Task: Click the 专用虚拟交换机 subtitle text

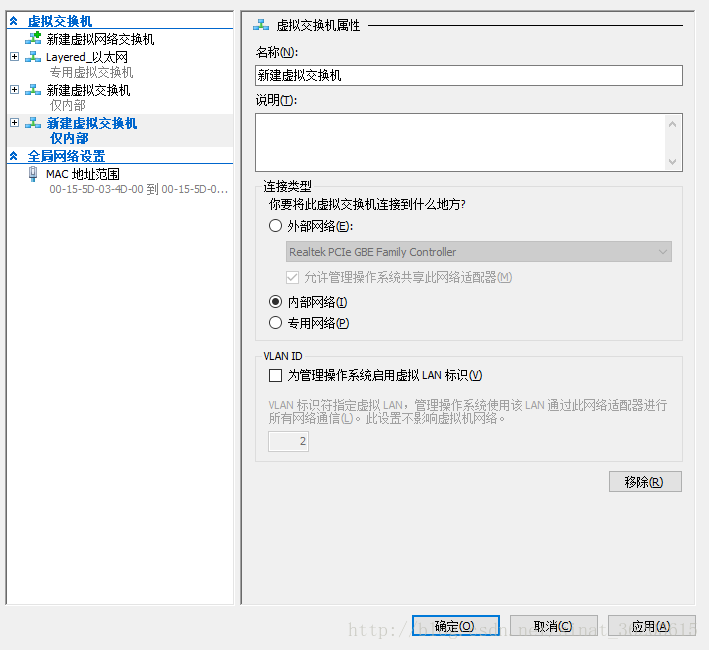Action: pos(91,72)
